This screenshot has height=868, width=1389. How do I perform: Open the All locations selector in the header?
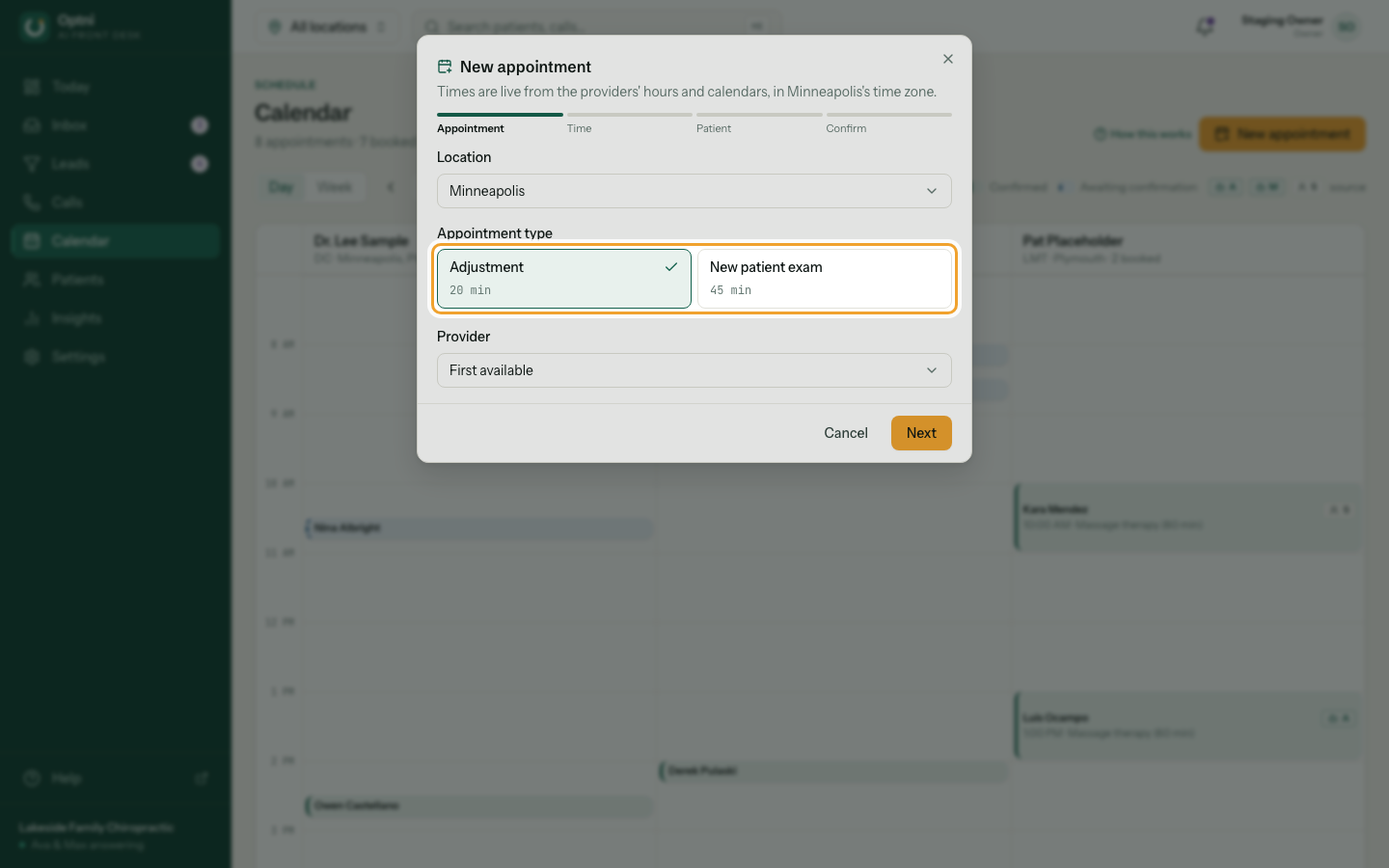(x=328, y=27)
